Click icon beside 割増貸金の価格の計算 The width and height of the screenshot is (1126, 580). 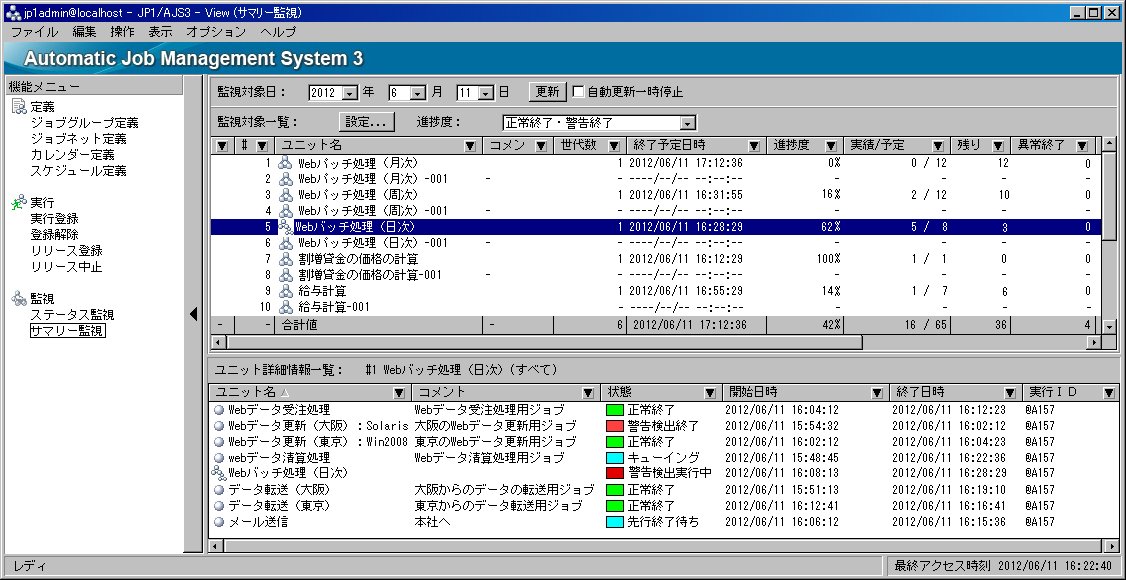click(286, 259)
